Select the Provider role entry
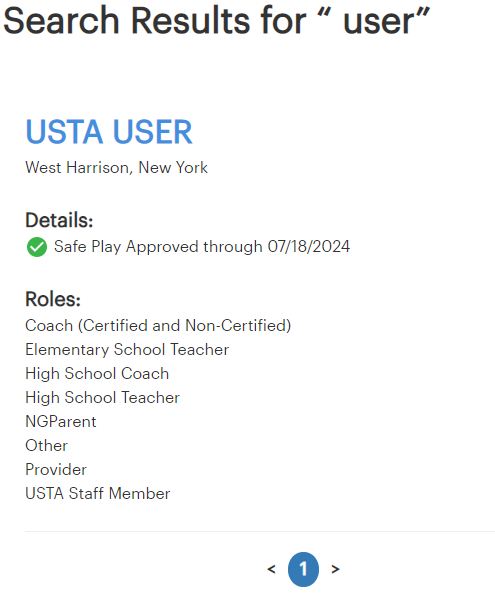 pyautogui.click(x=56, y=470)
